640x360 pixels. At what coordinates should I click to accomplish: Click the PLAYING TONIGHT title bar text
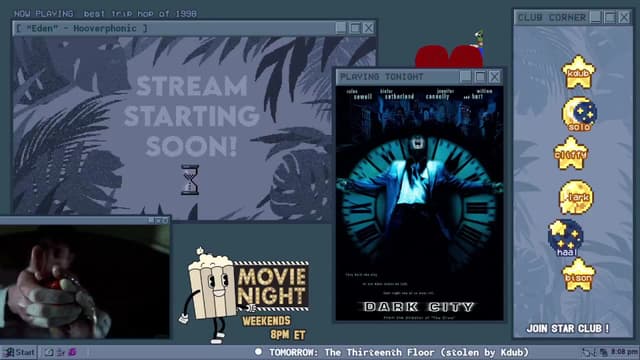pyautogui.click(x=382, y=77)
